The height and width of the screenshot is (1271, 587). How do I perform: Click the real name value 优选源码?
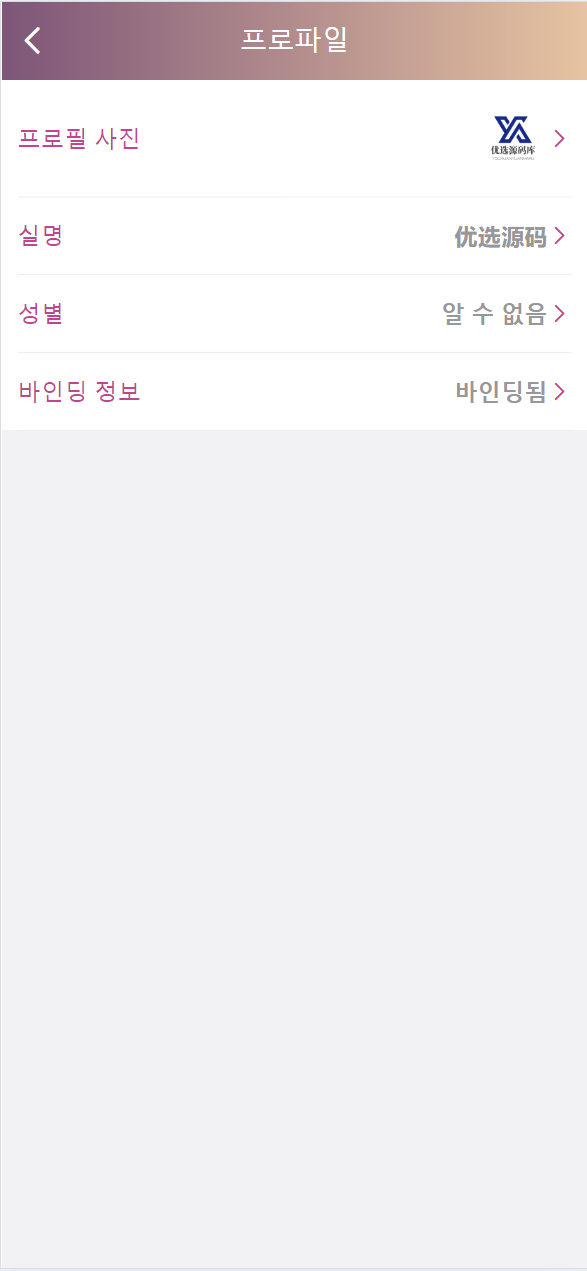(500, 237)
